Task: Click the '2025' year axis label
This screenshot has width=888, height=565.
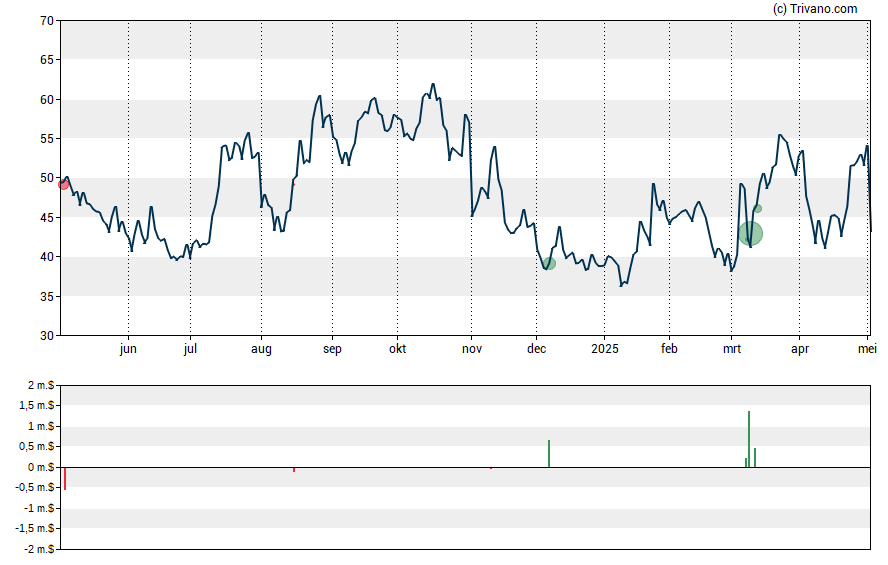Action: click(605, 349)
